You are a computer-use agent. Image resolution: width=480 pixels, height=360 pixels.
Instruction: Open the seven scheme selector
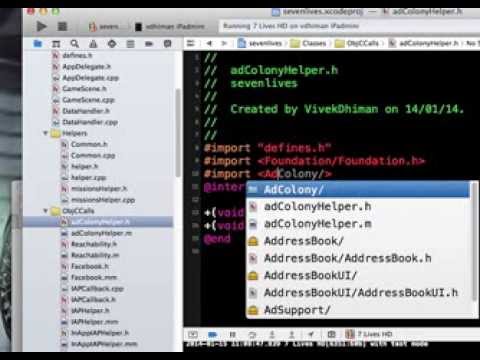click(104, 26)
